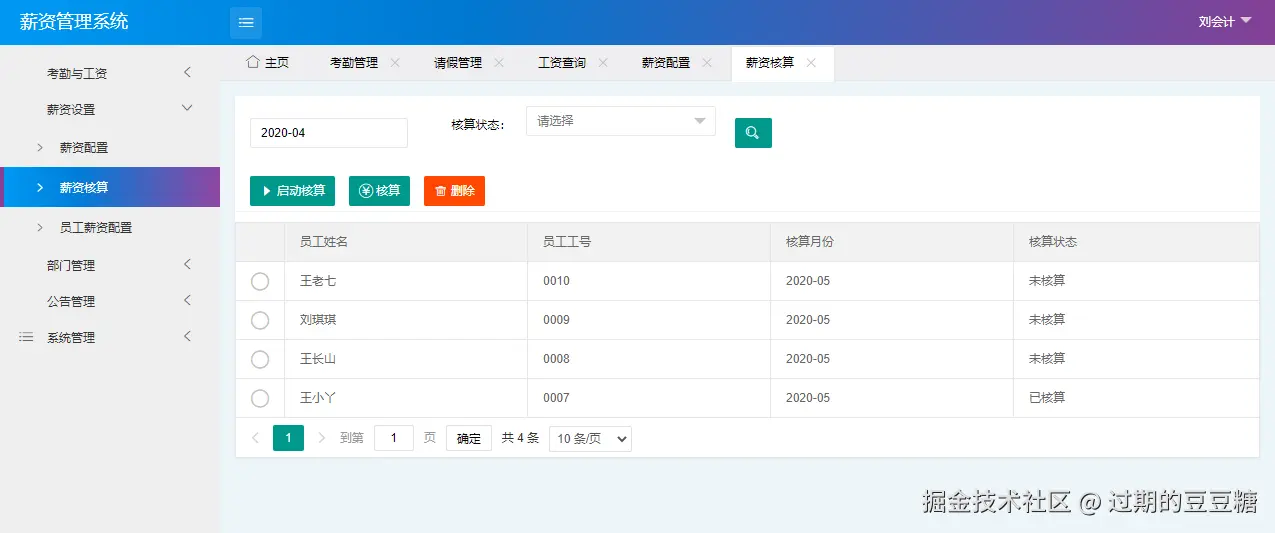Expand the 系统管理 sidebar menu
Screen dimensions: 1275x533
click(110, 337)
